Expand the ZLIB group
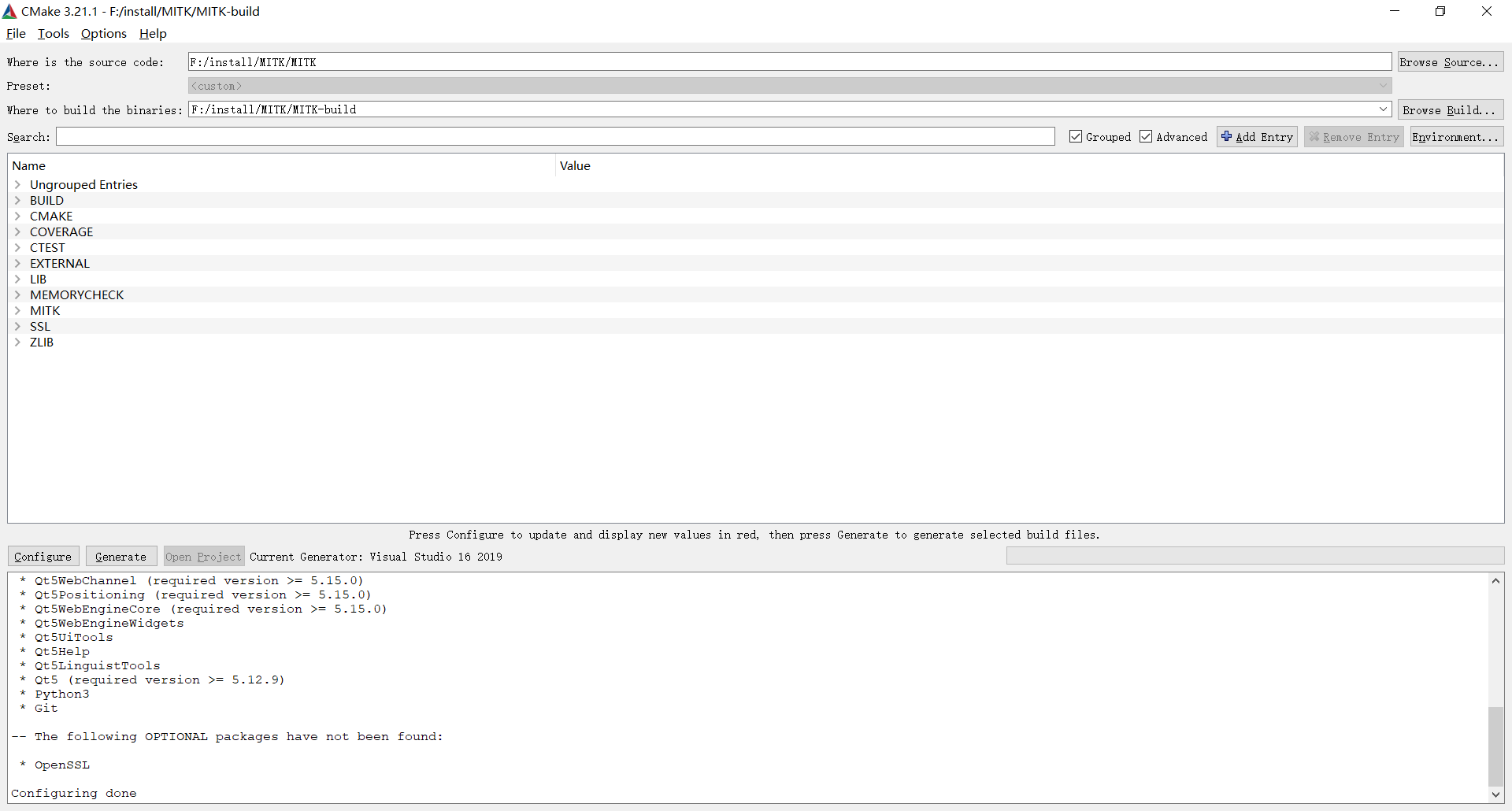This screenshot has width=1512, height=811. coord(17,342)
